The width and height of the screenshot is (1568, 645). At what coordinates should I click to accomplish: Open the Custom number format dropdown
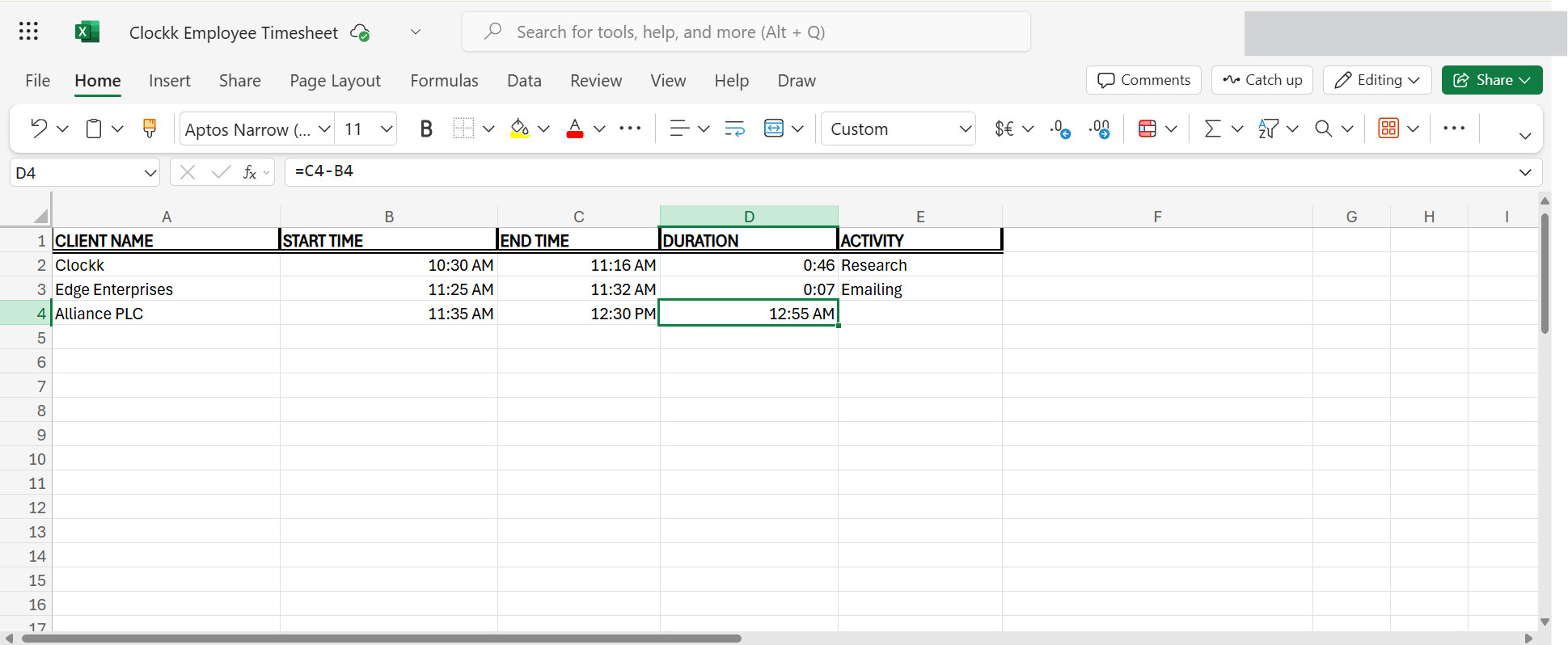898,129
